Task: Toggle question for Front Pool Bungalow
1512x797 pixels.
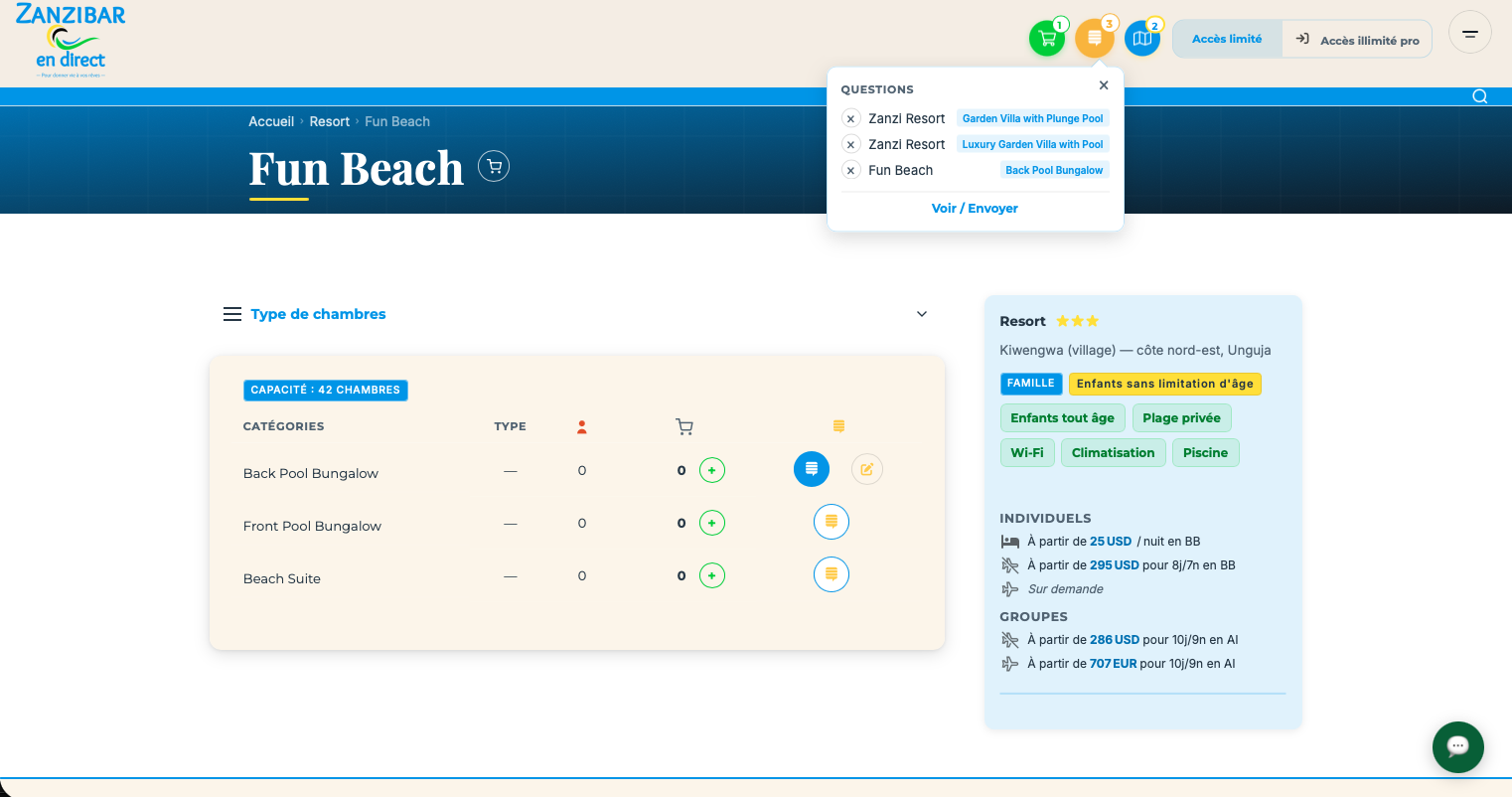Action: 832,522
